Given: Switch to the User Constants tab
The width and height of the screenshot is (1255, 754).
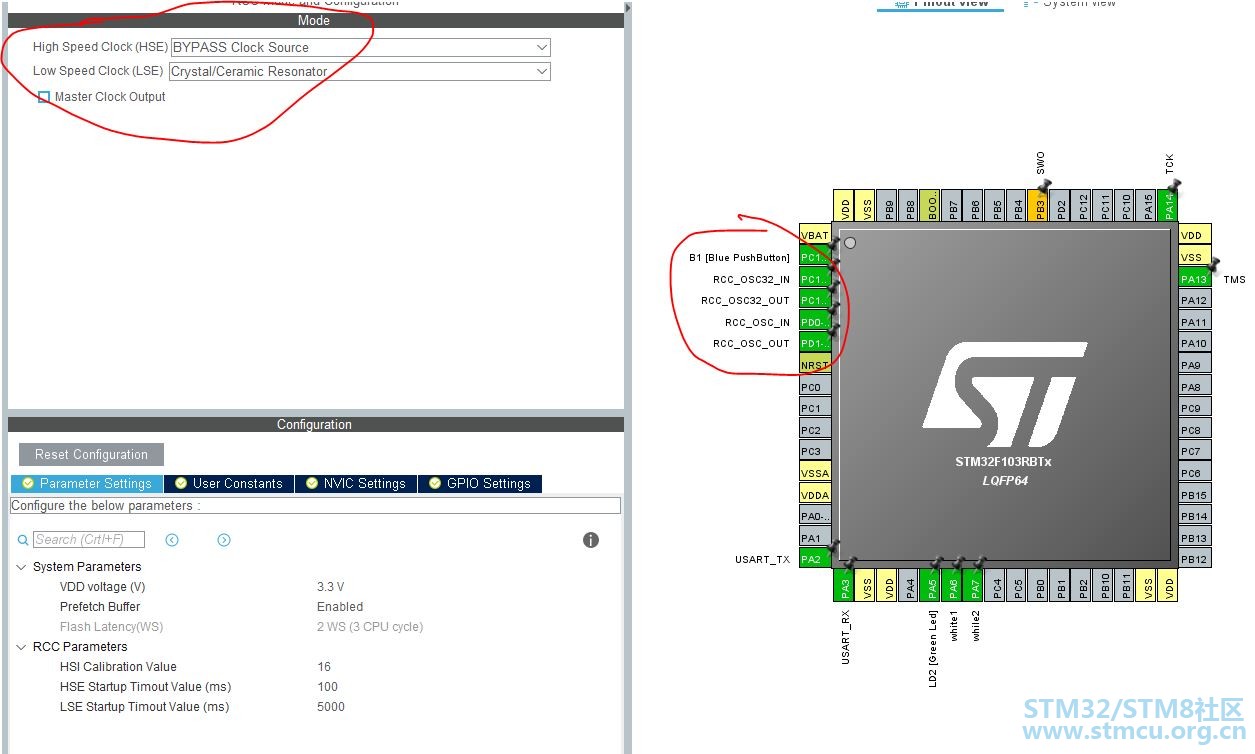Looking at the screenshot, I should (x=229, y=483).
